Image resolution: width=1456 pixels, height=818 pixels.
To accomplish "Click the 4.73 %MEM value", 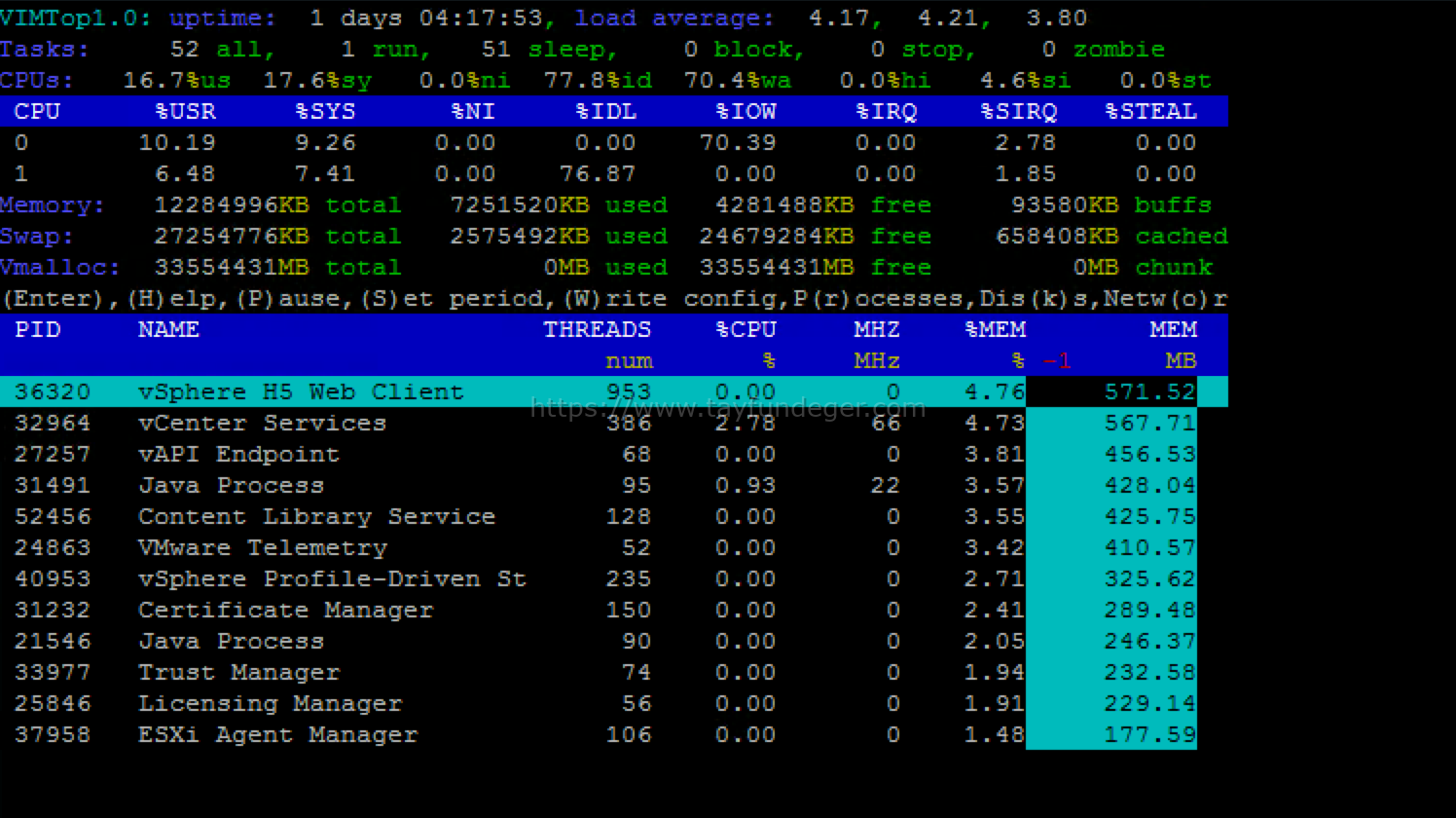I will pos(994,424).
